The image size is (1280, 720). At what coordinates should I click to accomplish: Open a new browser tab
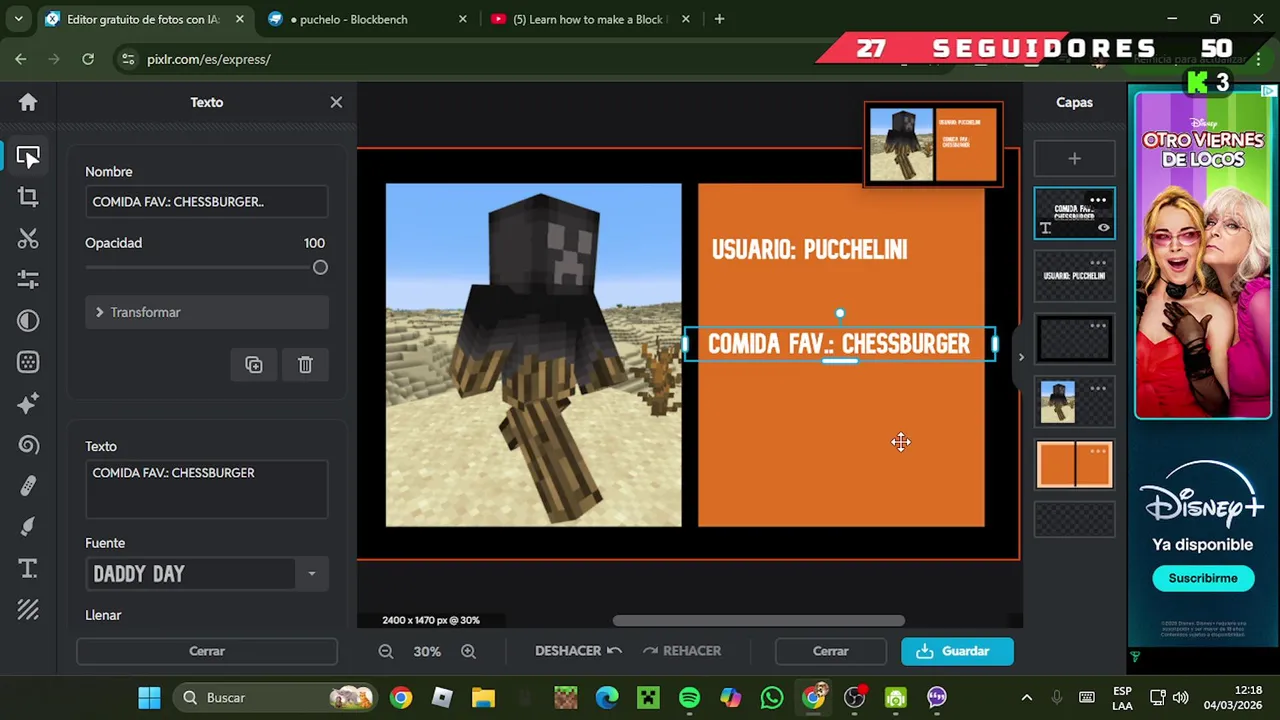click(719, 19)
